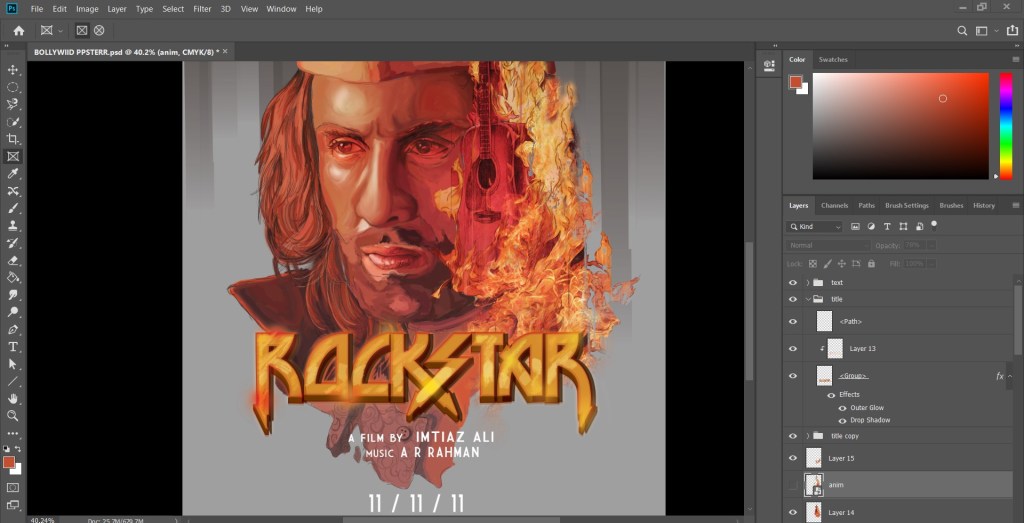Image resolution: width=1024 pixels, height=523 pixels.
Task: Show the hidden anim layer
Action: (793, 485)
